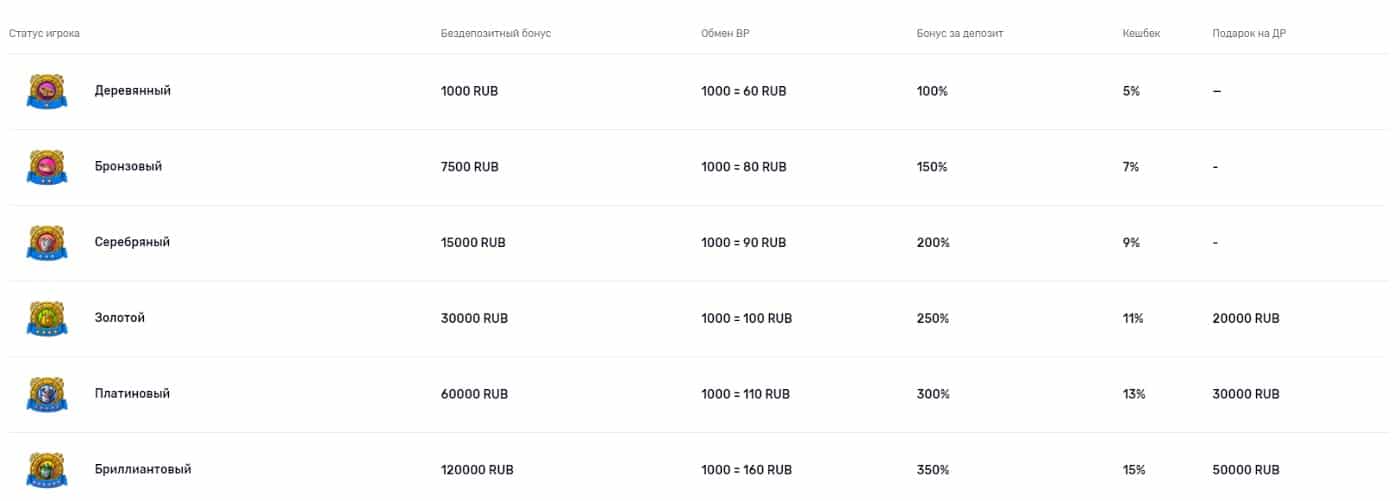Click the Бонус за депозит header

coord(960,33)
